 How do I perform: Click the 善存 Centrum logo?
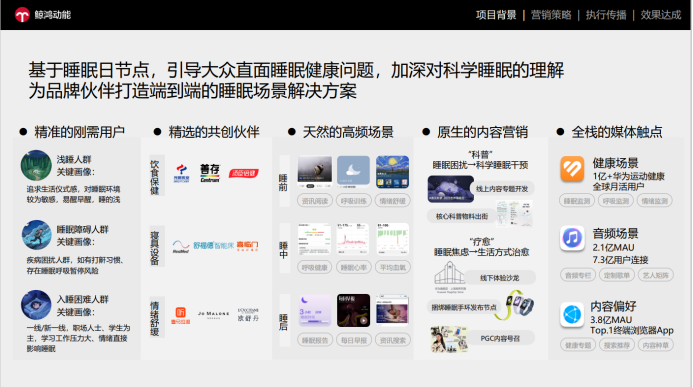[x=210, y=173]
